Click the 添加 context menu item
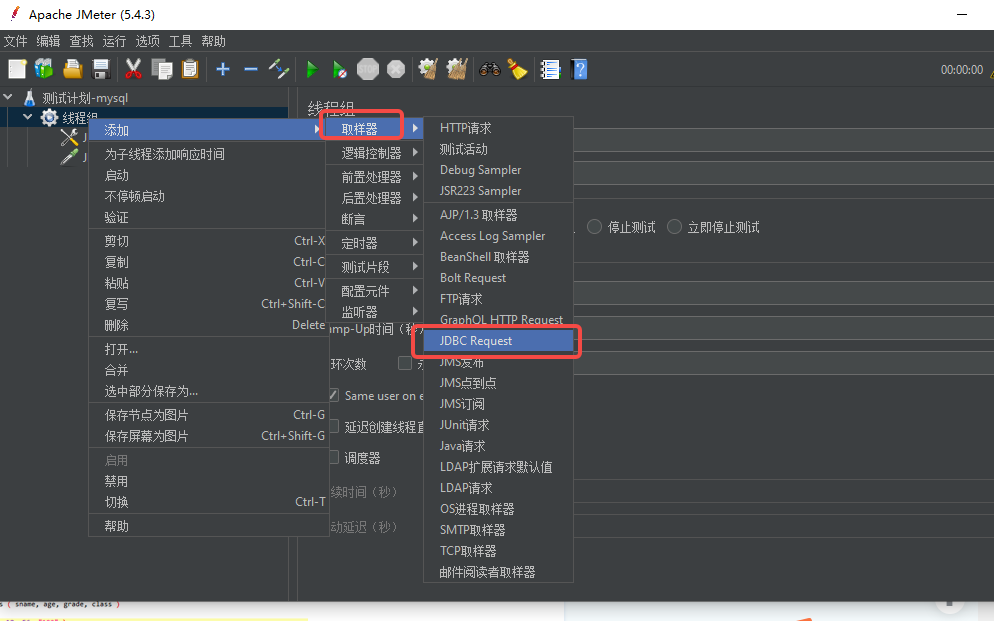Viewport: 994px width, 621px height. point(208,130)
